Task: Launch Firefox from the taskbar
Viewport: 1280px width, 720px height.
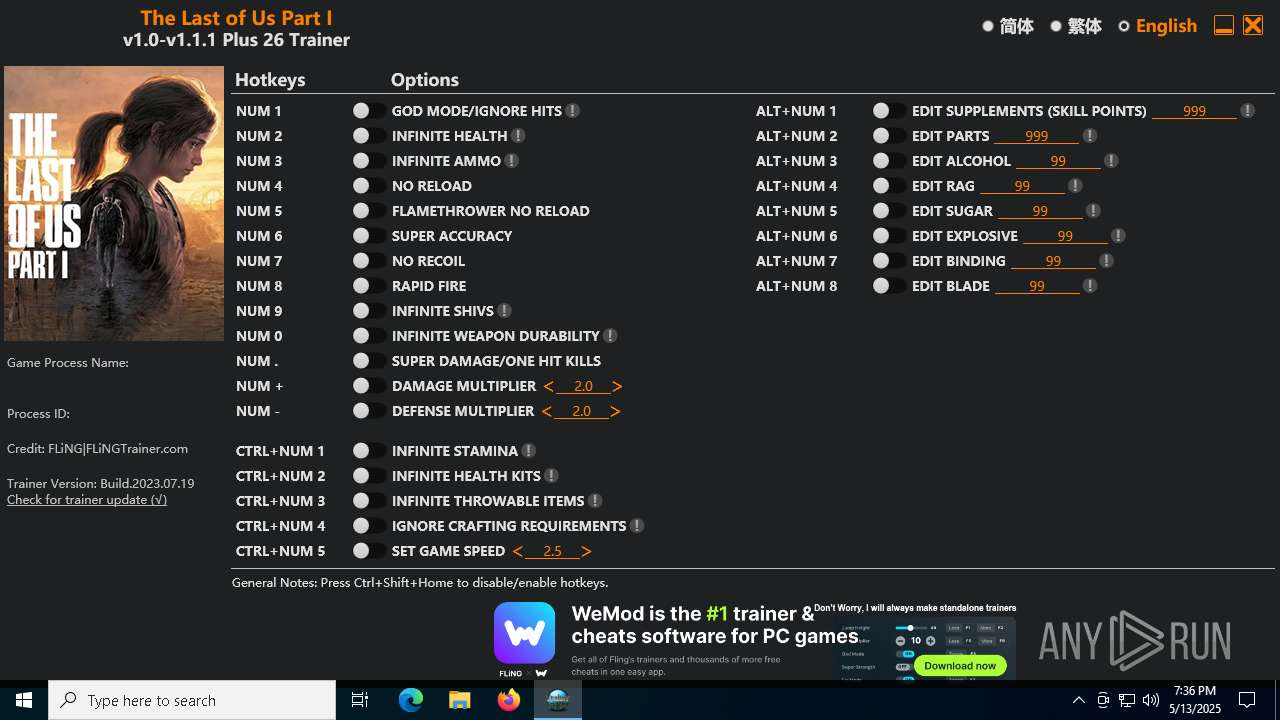Action: click(509, 700)
